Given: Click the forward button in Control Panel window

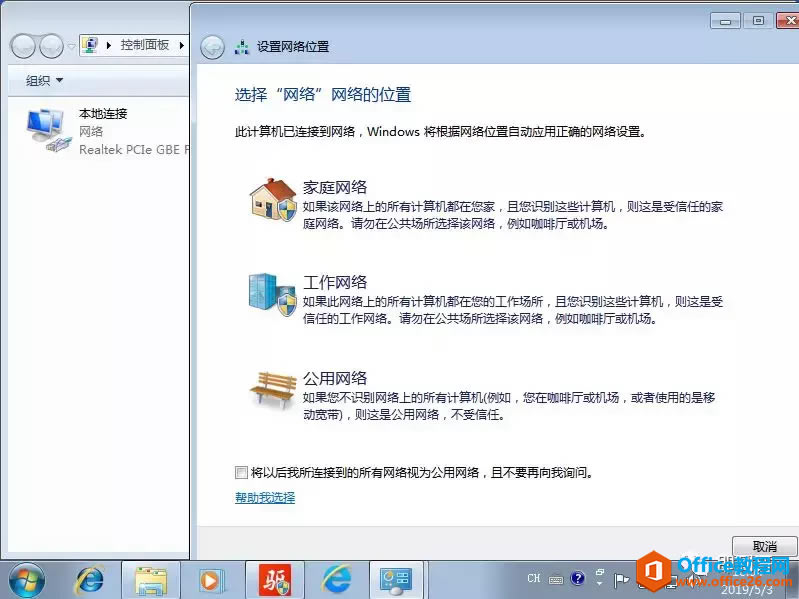Looking at the screenshot, I should pos(51,46).
